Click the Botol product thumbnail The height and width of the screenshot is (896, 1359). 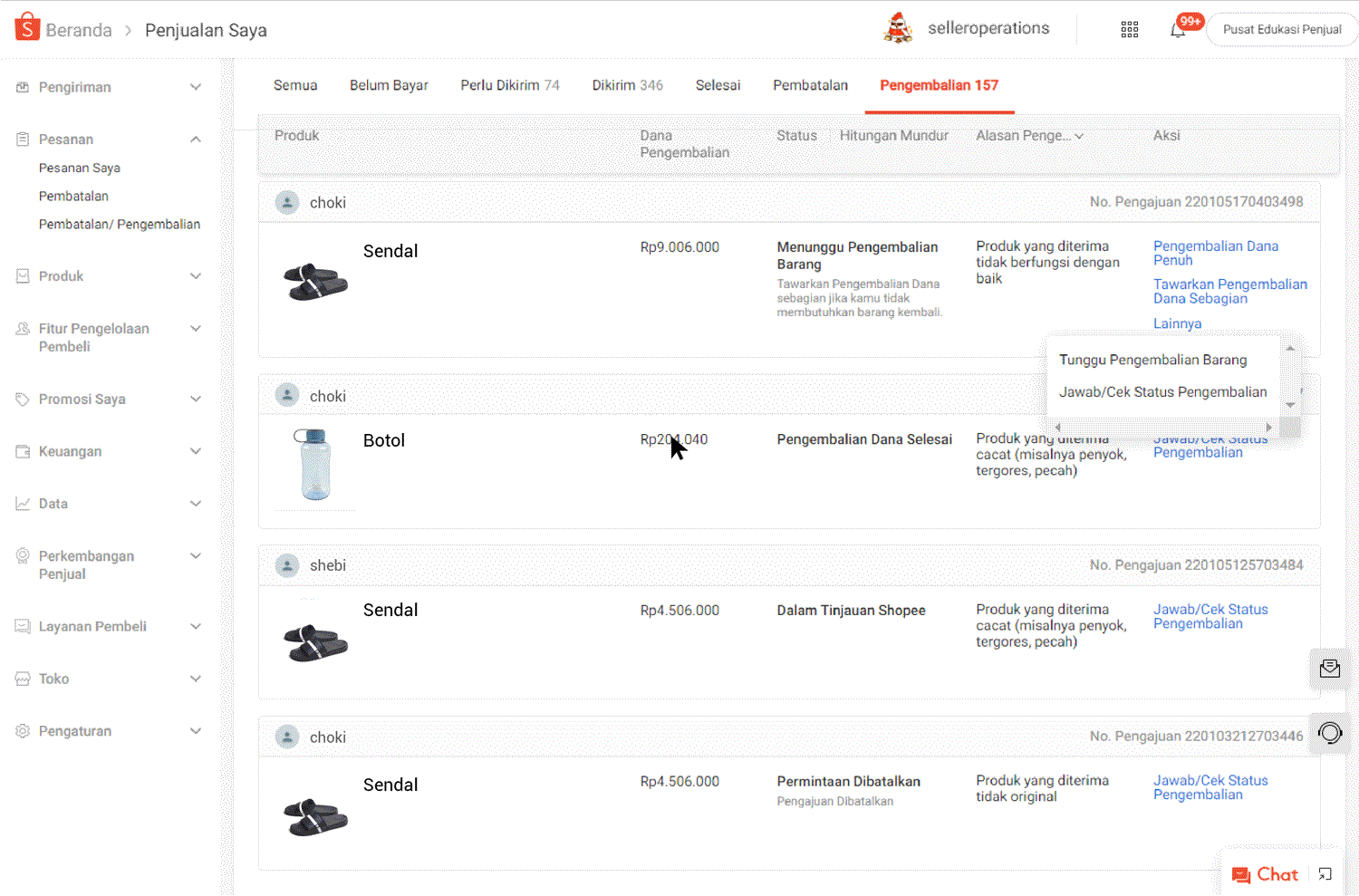(313, 464)
